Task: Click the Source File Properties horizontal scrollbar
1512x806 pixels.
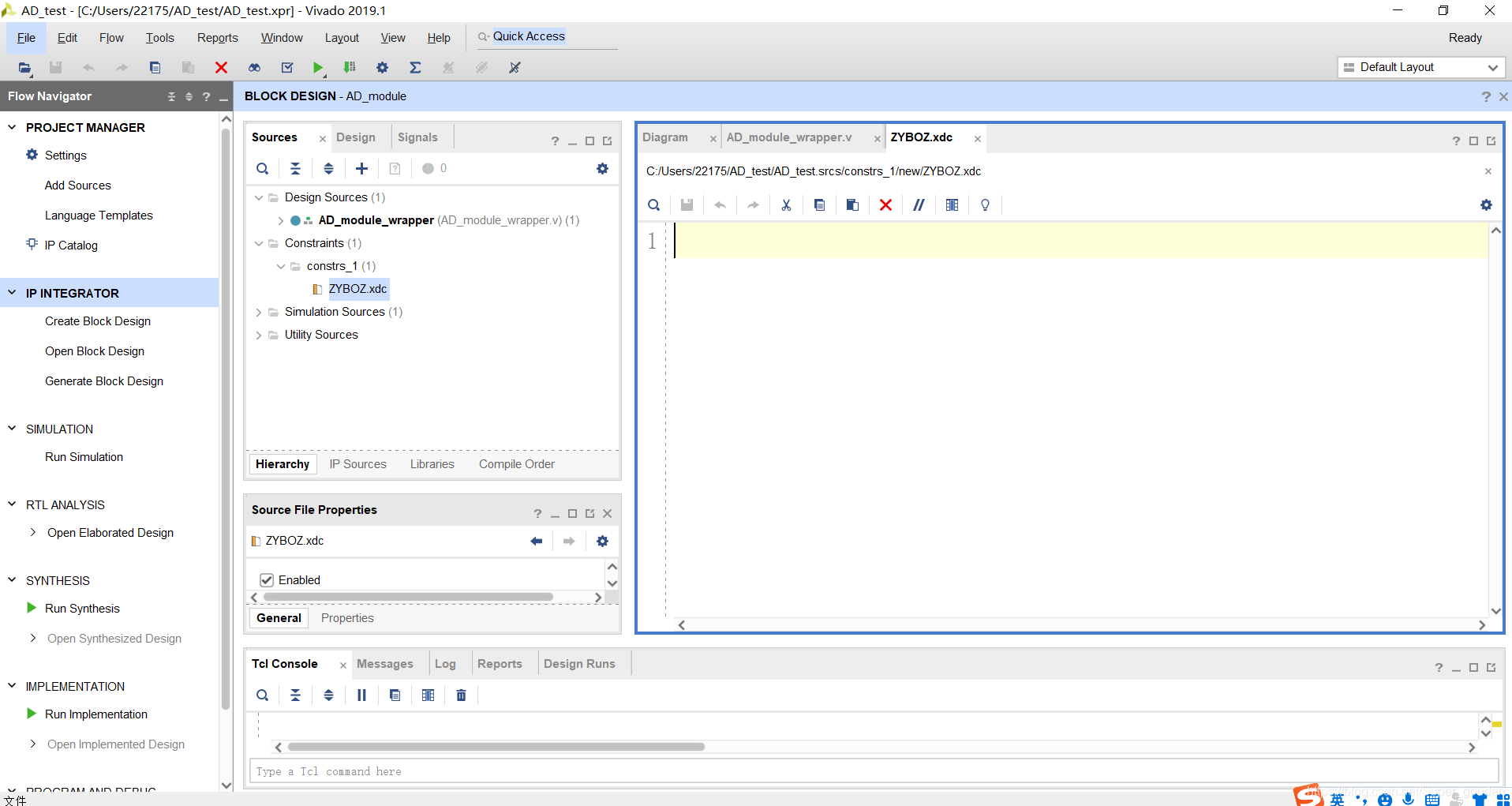Action: (408, 598)
